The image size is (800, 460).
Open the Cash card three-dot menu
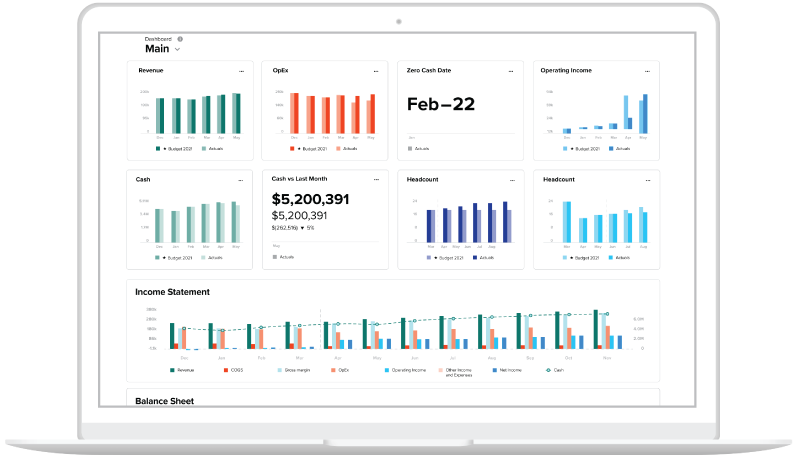pos(241,179)
